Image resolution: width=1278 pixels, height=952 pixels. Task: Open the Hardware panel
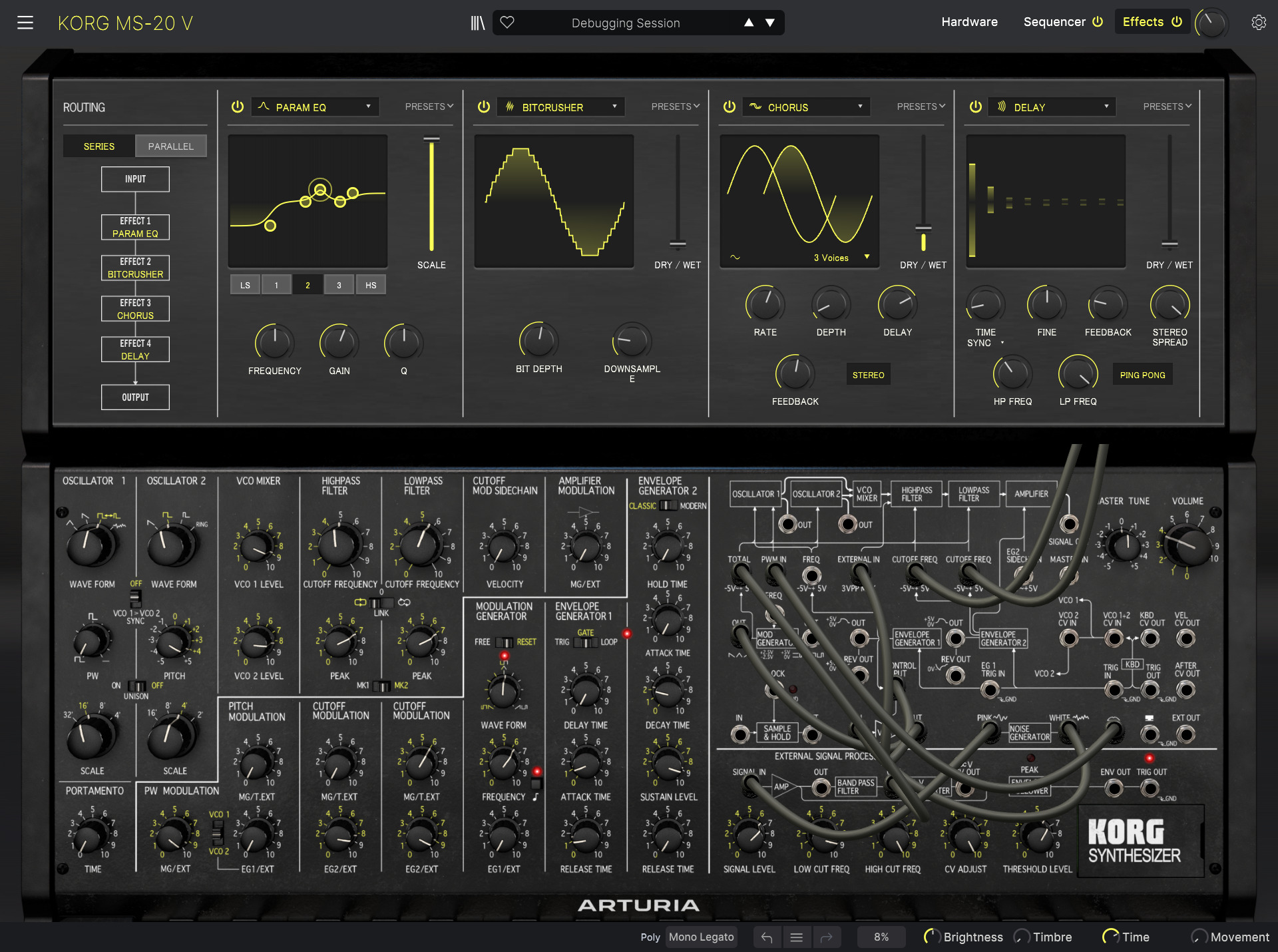point(969,22)
